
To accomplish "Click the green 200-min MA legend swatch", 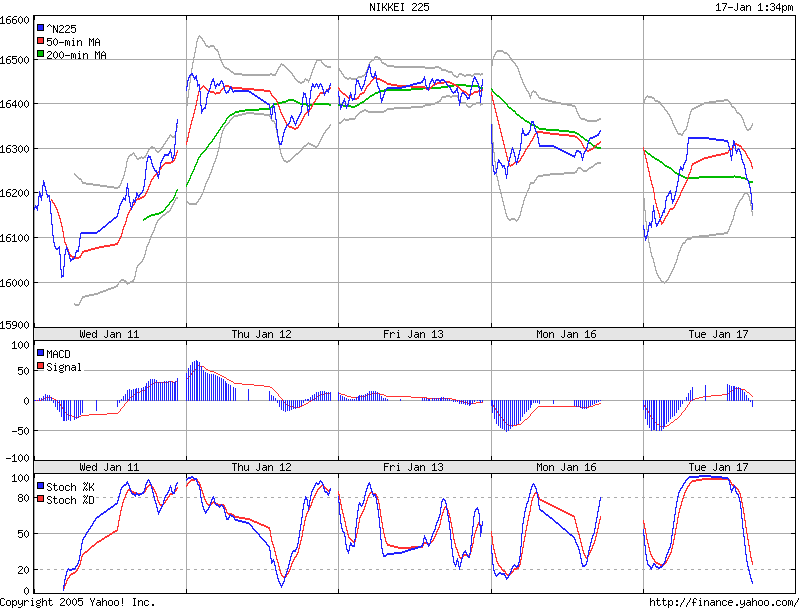I will 40,54.
